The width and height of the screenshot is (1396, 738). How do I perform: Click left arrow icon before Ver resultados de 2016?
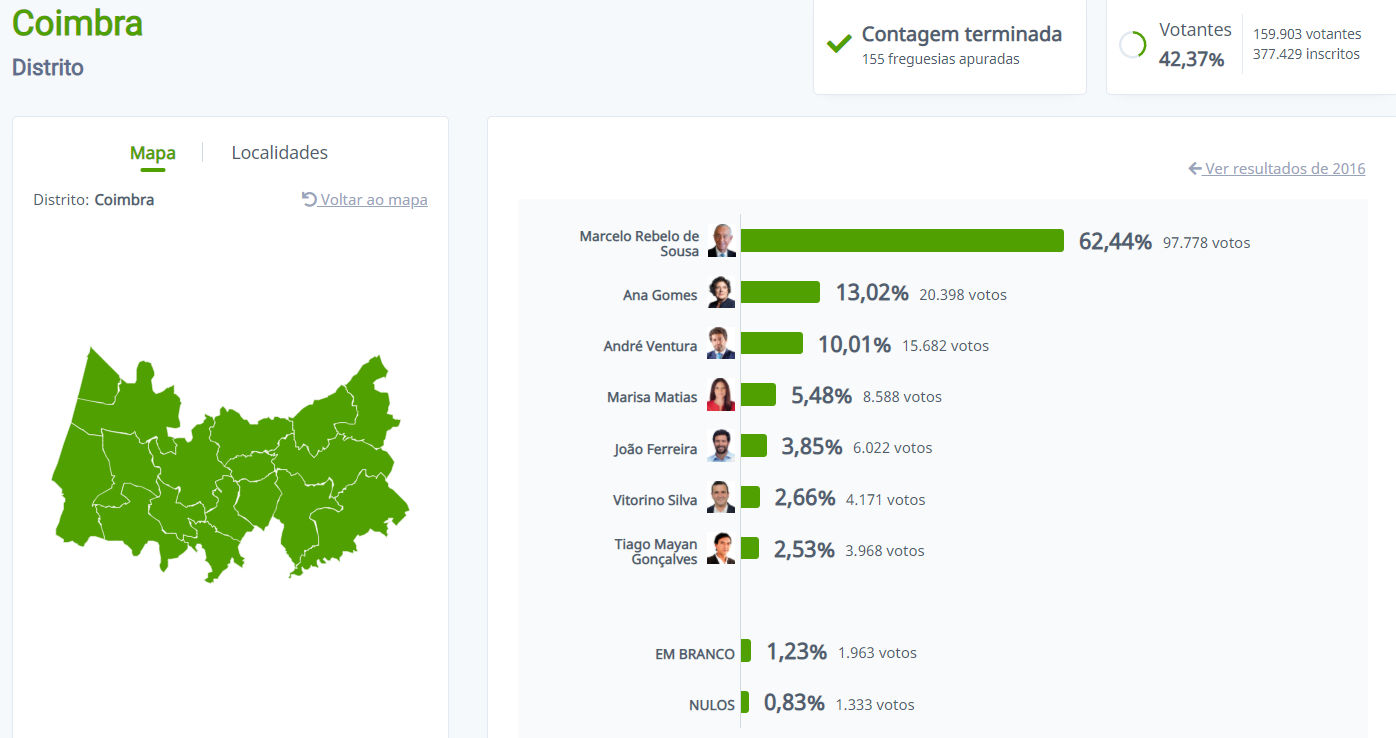click(1195, 168)
